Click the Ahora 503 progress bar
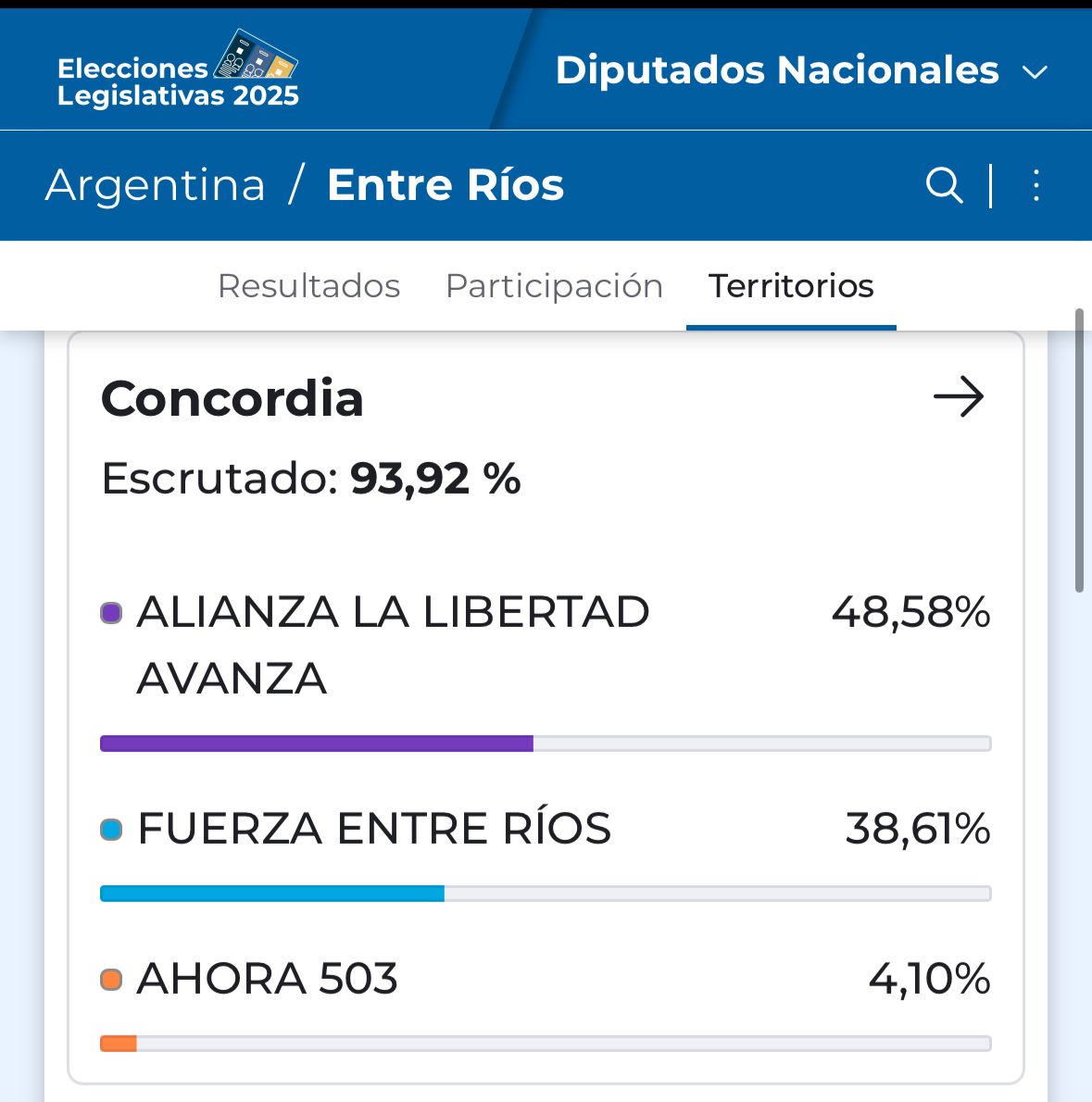Image resolution: width=1092 pixels, height=1102 pixels. tap(545, 1044)
